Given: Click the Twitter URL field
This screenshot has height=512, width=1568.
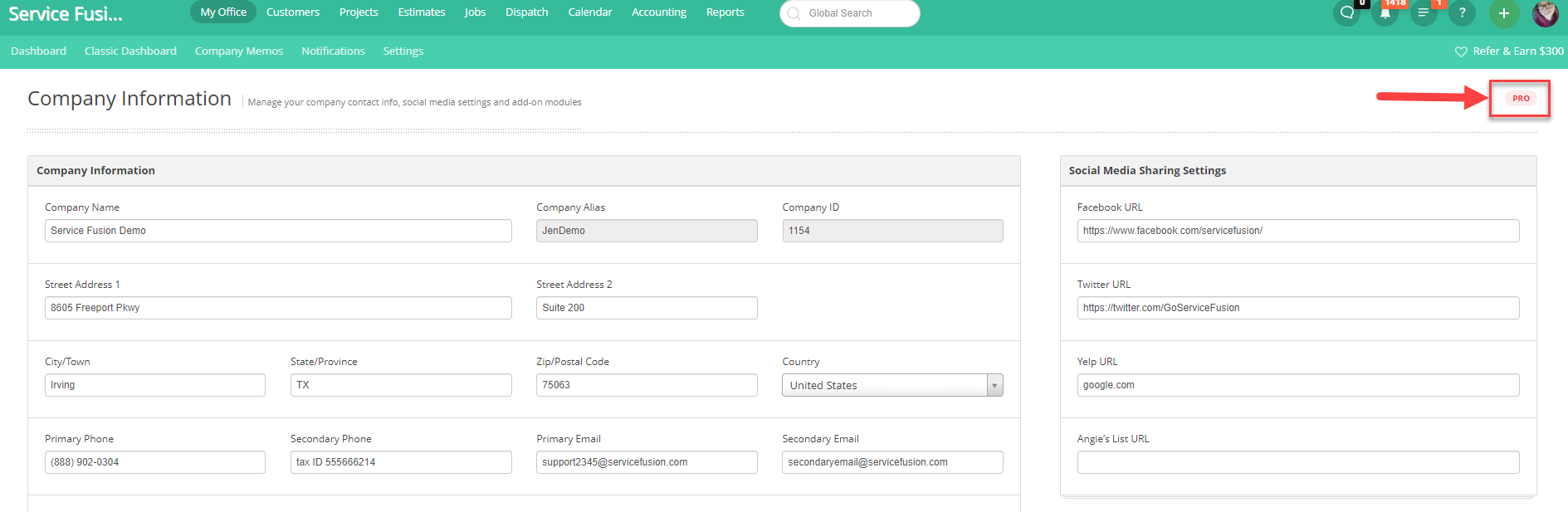Looking at the screenshot, I should pyautogui.click(x=1298, y=308).
